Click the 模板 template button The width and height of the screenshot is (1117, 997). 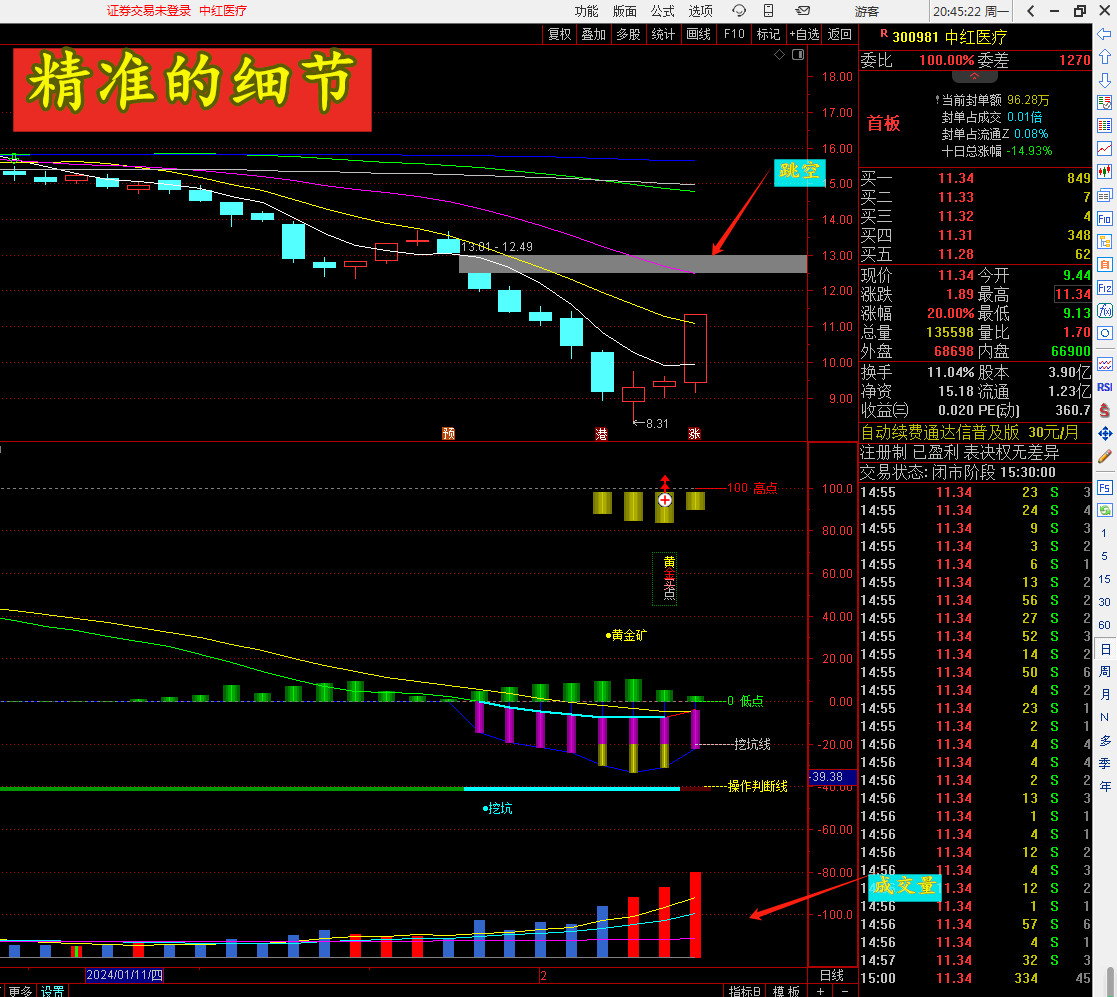(x=786, y=991)
